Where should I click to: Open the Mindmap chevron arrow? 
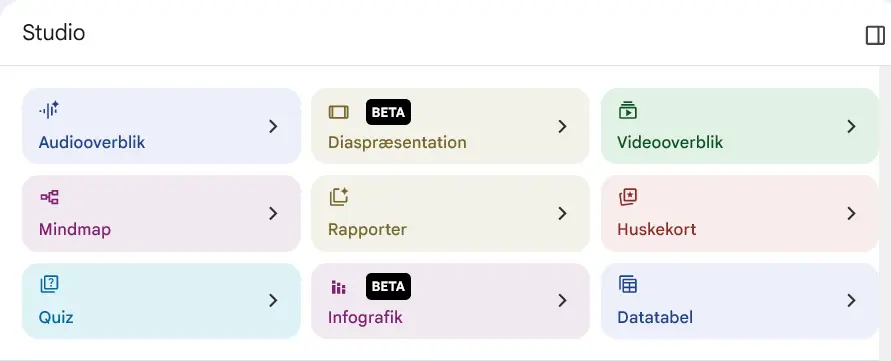(273, 213)
